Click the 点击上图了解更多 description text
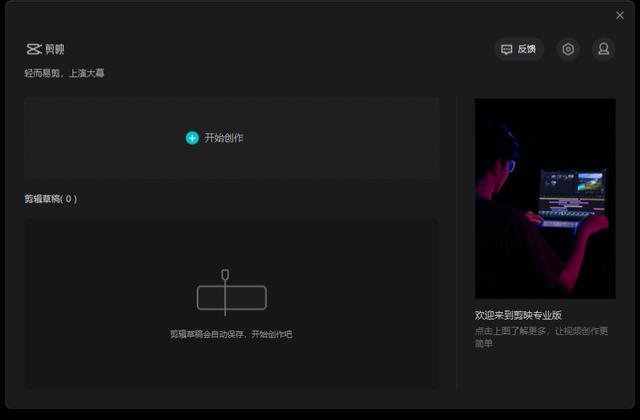The width and height of the screenshot is (640, 420). click(x=541, y=337)
